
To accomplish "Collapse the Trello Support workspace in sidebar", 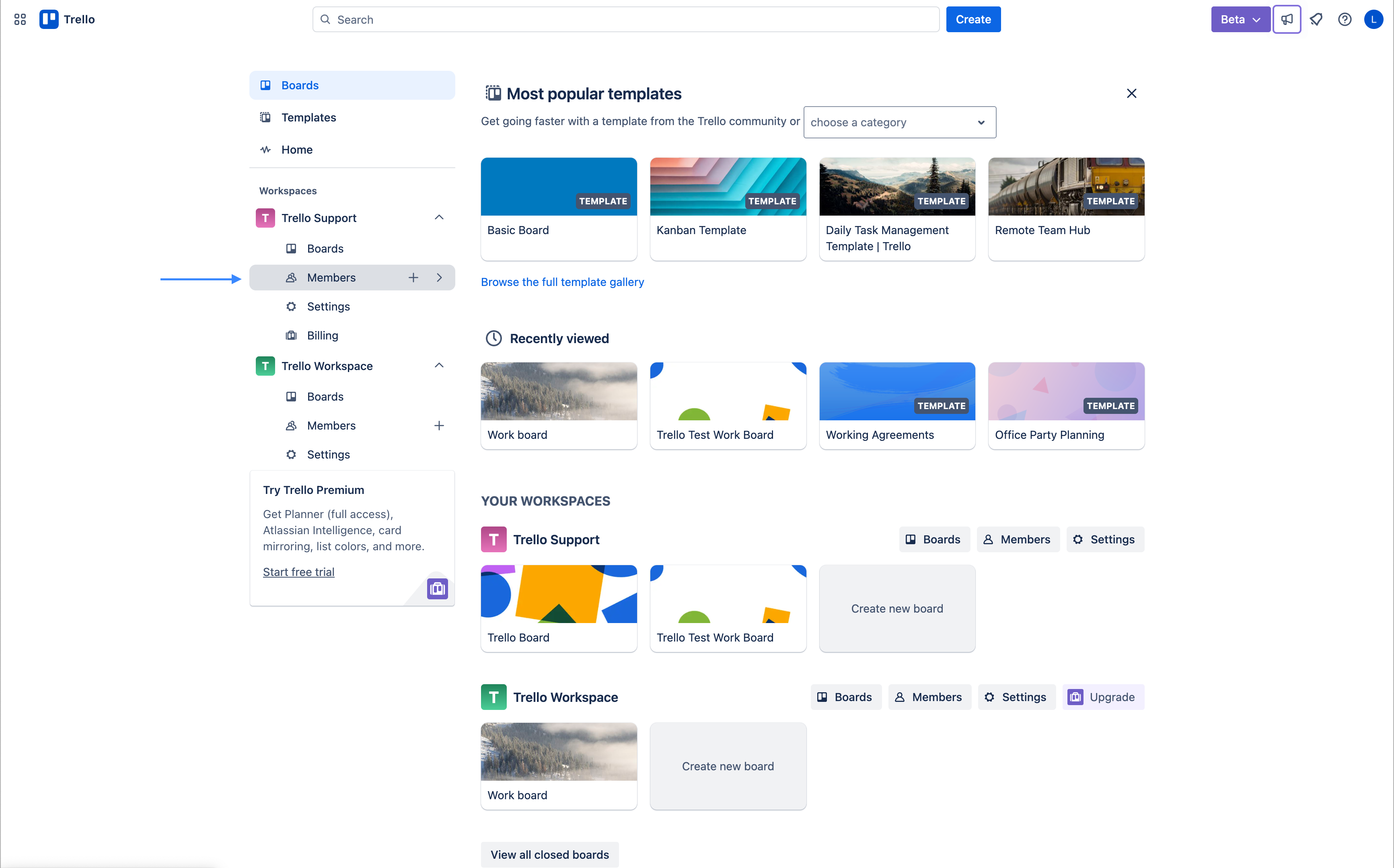I will 439,218.
